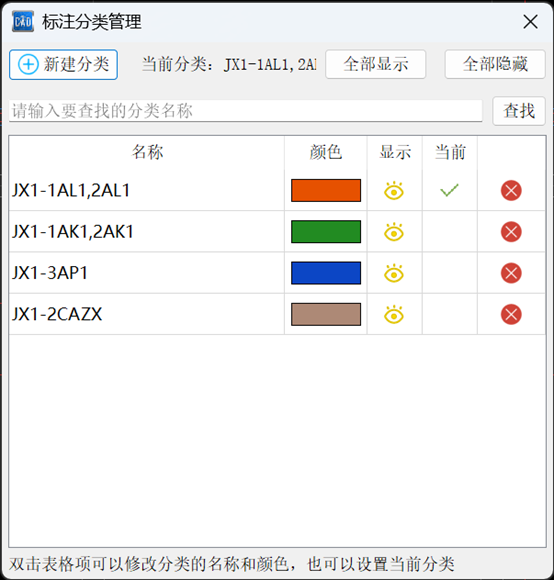Click the green checkmark for JX1-1AL1,2AL1
Screen dimensions: 554x580
coord(449,190)
